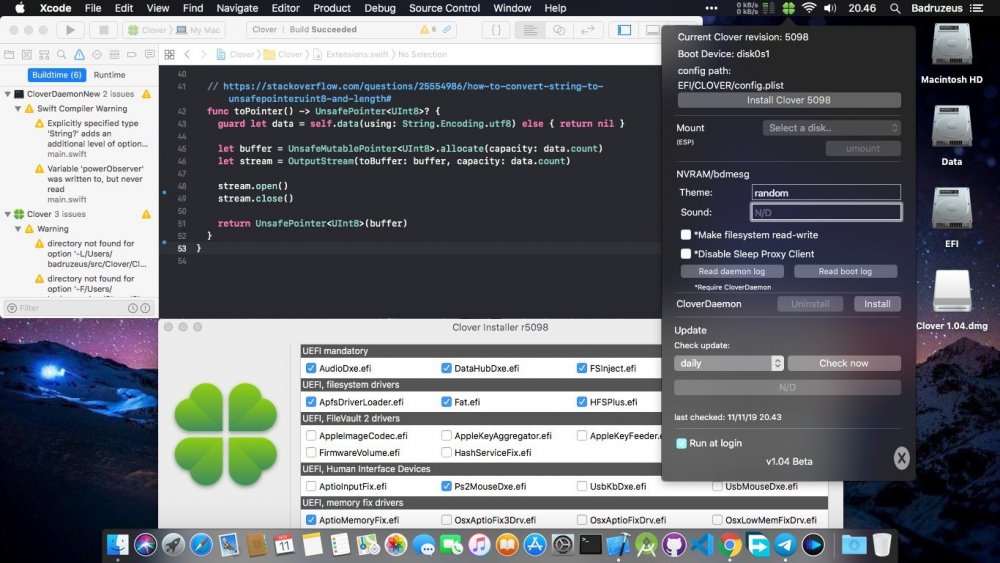Collapse the Clover 3 issues group
The width and height of the screenshot is (1000, 563).
pyautogui.click(x=8, y=214)
